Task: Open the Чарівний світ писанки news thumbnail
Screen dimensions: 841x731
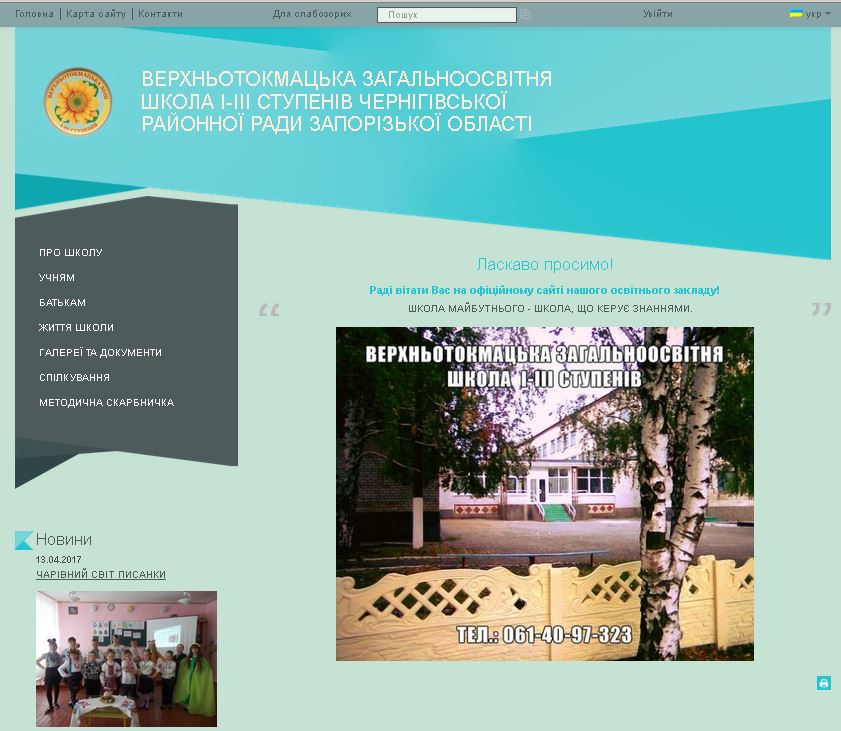Action: coord(126,658)
